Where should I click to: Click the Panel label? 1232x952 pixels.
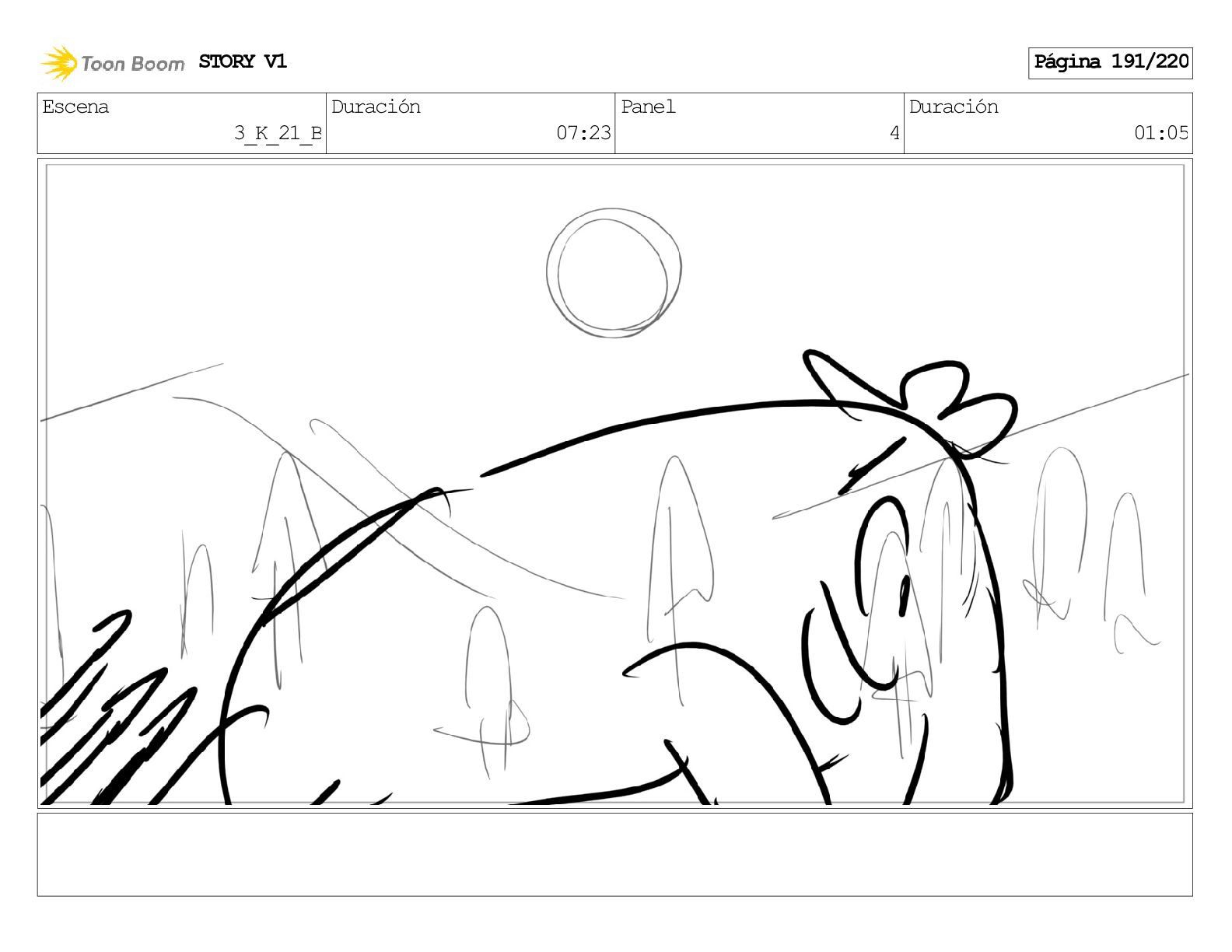tap(648, 107)
